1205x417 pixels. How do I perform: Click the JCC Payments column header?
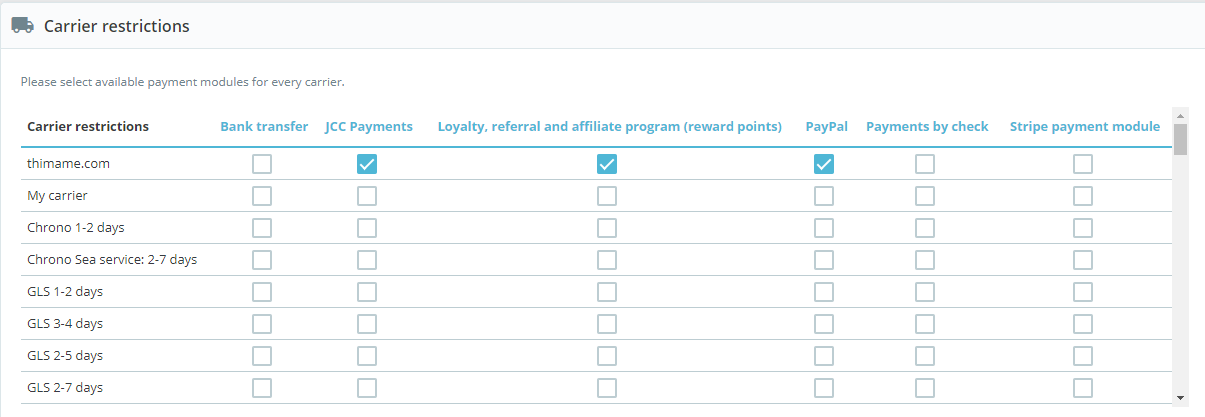tap(369, 127)
